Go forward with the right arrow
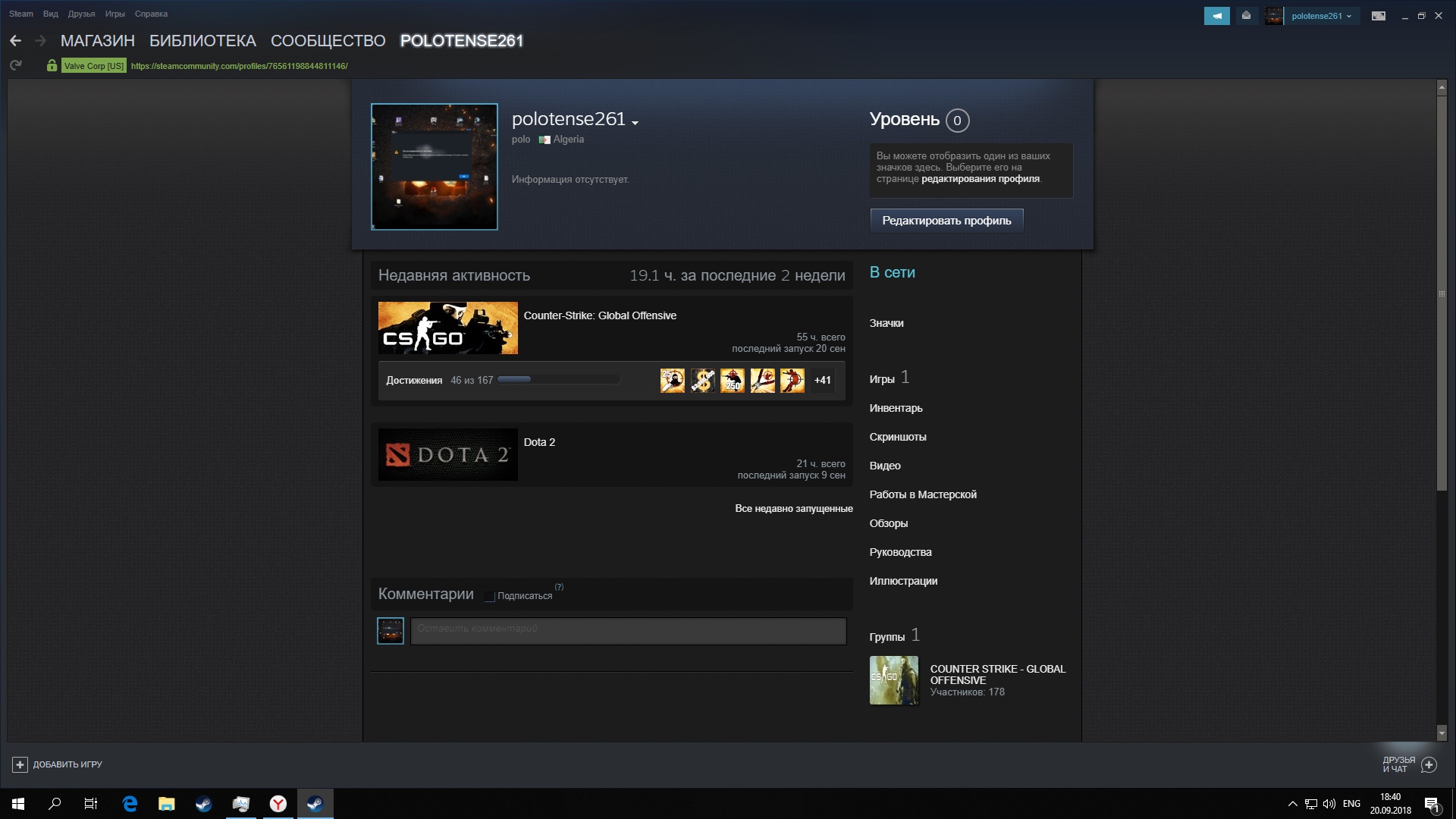1456x819 pixels. pyautogui.click(x=41, y=41)
